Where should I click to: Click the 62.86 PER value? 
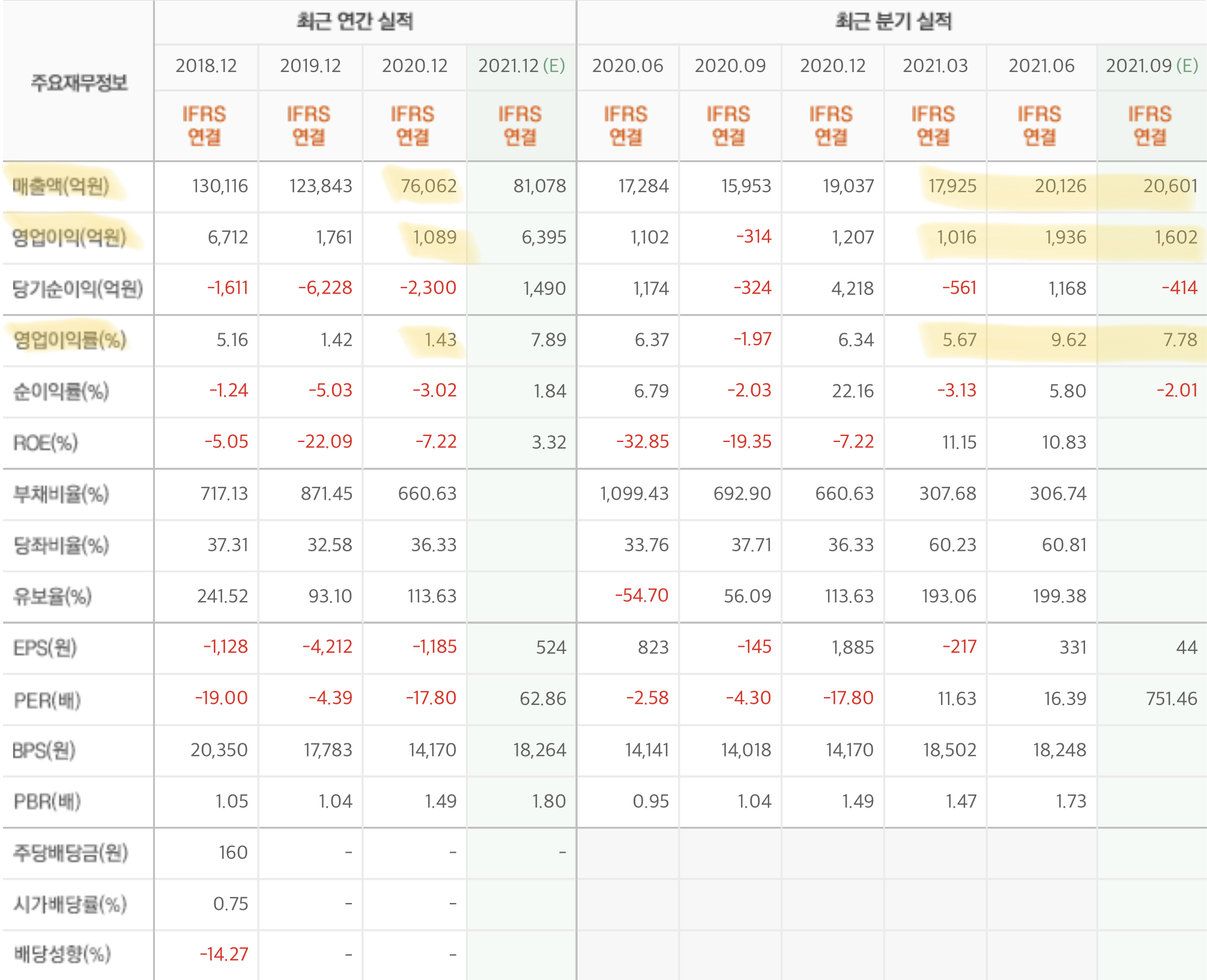[543, 699]
